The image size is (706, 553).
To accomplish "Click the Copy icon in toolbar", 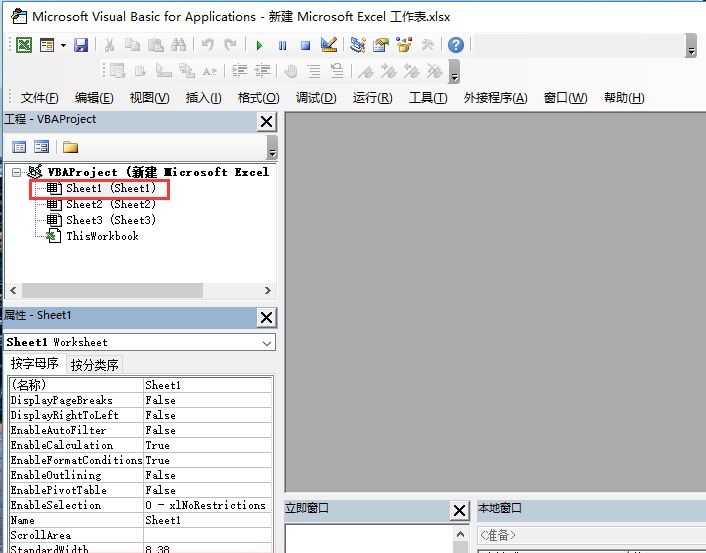I will tap(132, 45).
